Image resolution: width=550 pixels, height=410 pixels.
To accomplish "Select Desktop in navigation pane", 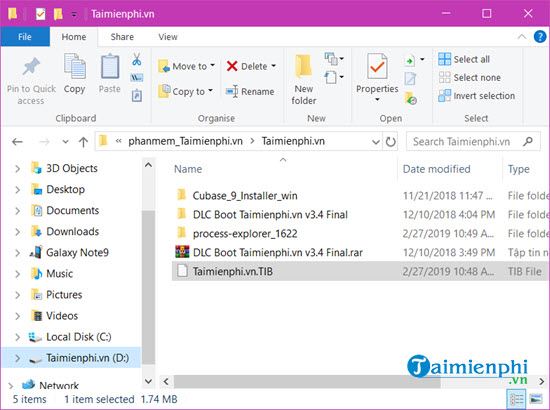I will click(65, 190).
